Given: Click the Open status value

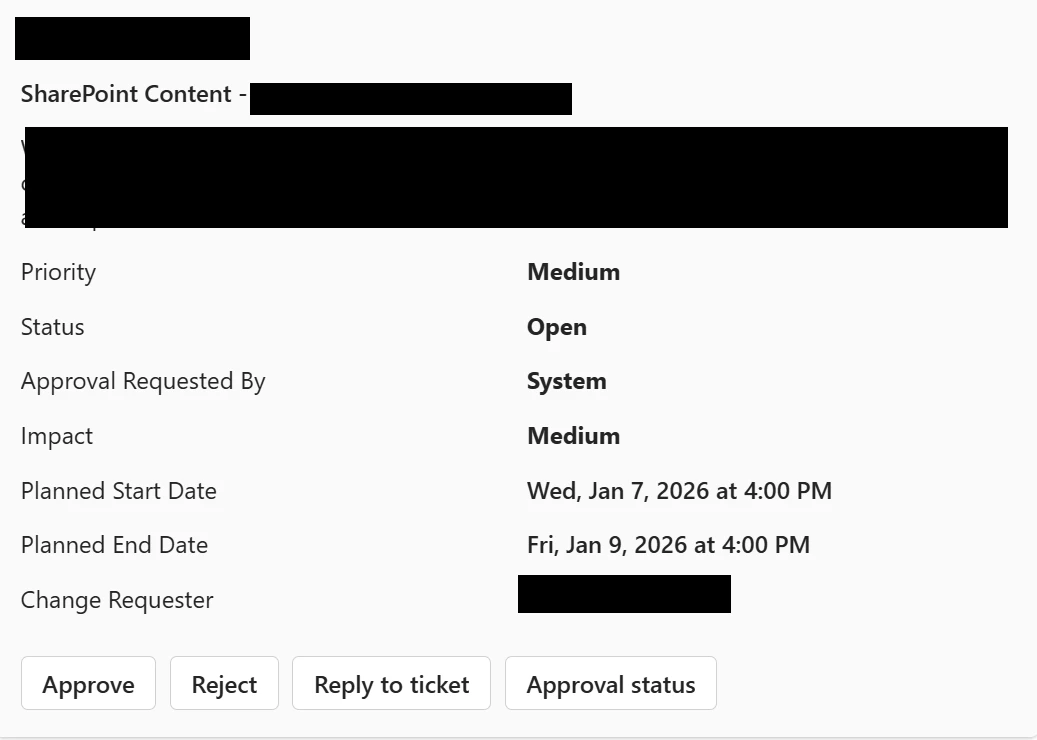Looking at the screenshot, I should tap(556, 327).
